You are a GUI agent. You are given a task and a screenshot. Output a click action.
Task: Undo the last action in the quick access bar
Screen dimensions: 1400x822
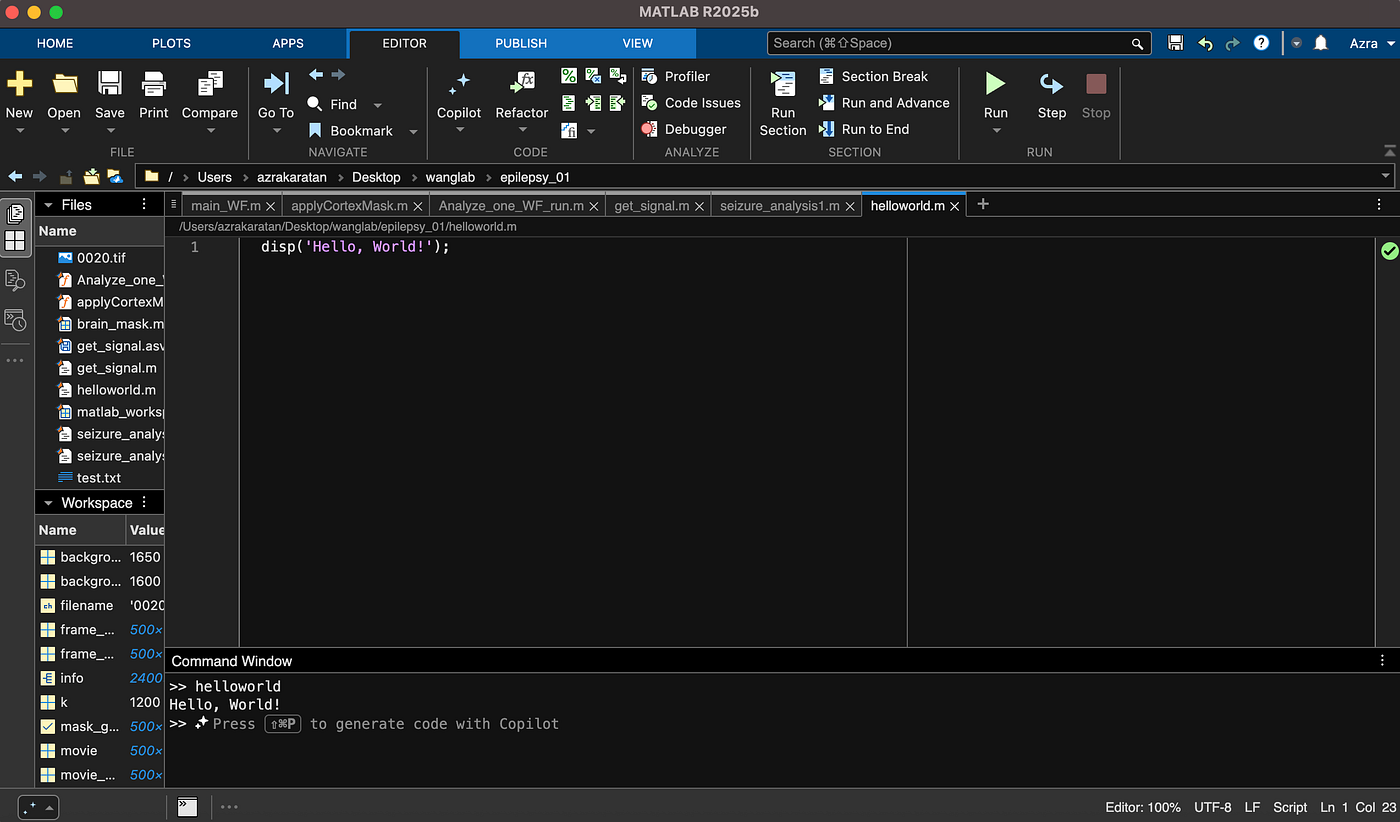[x=1205, y=43]
